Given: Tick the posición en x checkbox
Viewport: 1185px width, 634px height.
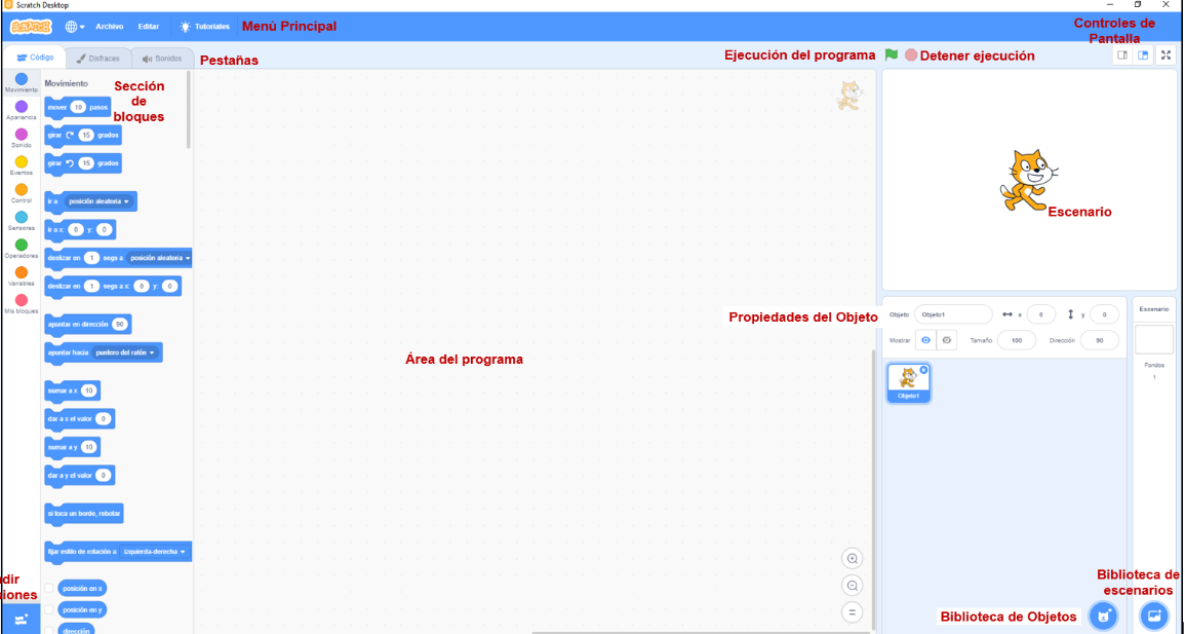Looking at the screenshot, I should pyautogui.click(x=49, y=588).
